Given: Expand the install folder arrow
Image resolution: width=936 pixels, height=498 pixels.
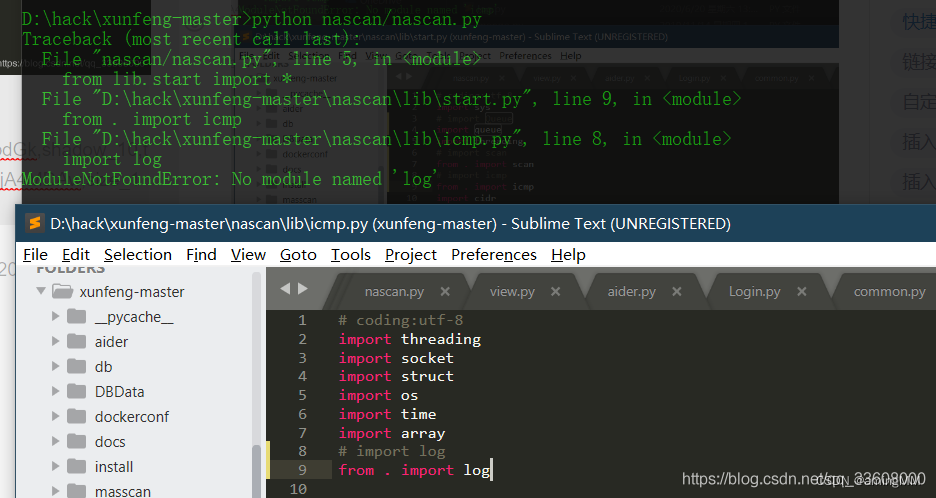Looking at the screenshot, I should tap(56, 466).
